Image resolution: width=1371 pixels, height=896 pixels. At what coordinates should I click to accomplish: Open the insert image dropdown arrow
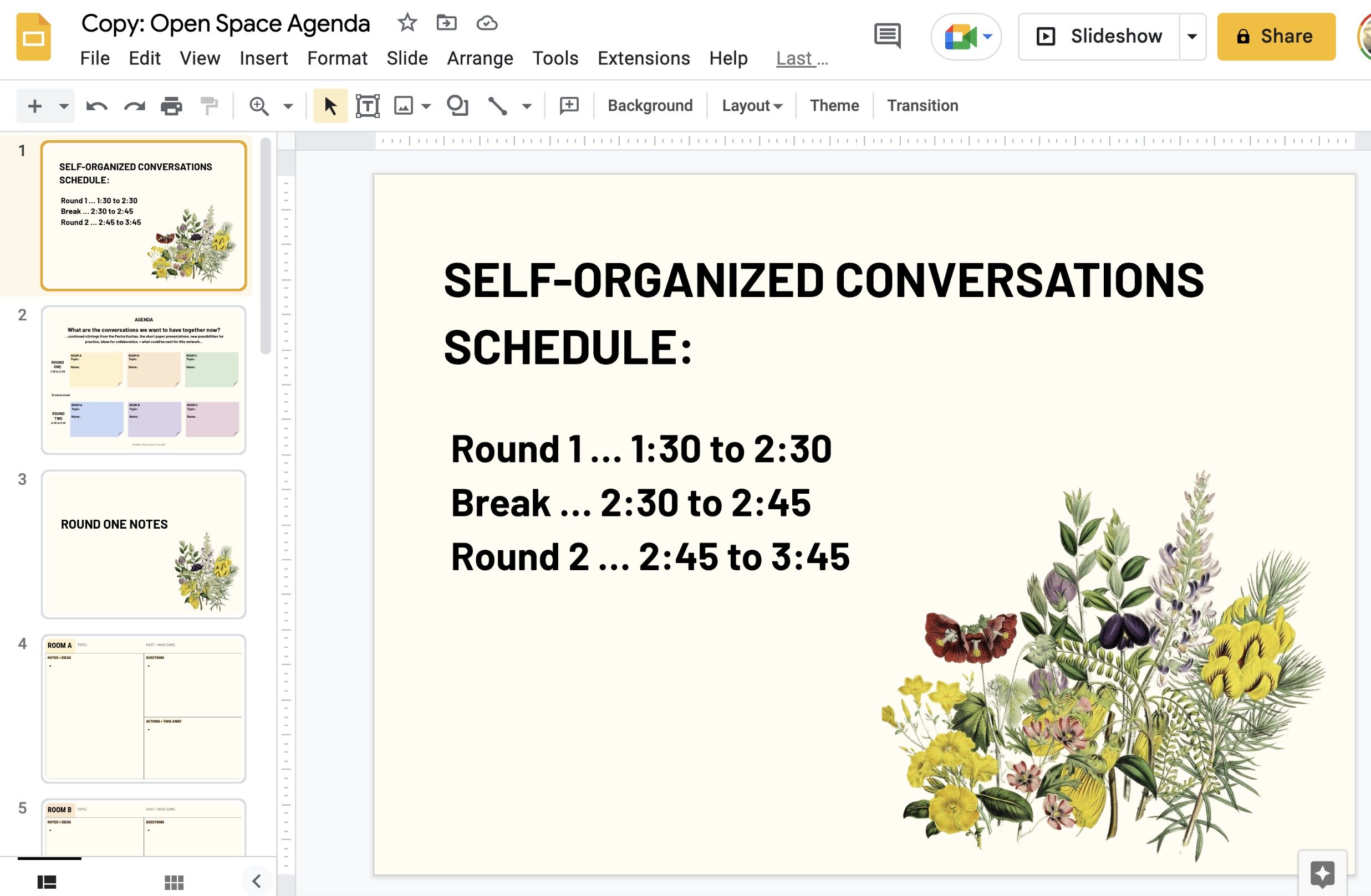click(x=426, y=106)
